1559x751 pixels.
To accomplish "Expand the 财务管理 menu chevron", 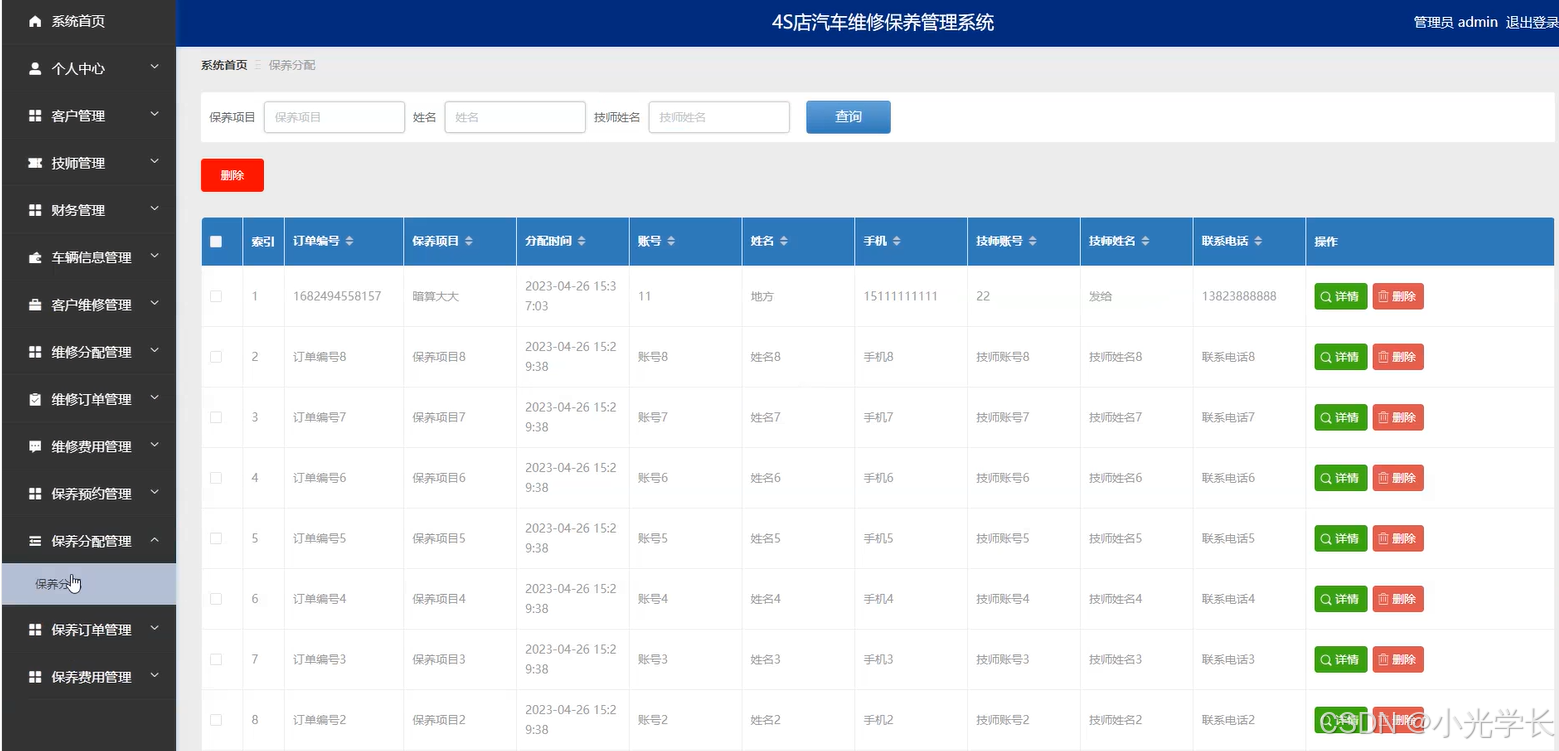I will pos(155,210).
